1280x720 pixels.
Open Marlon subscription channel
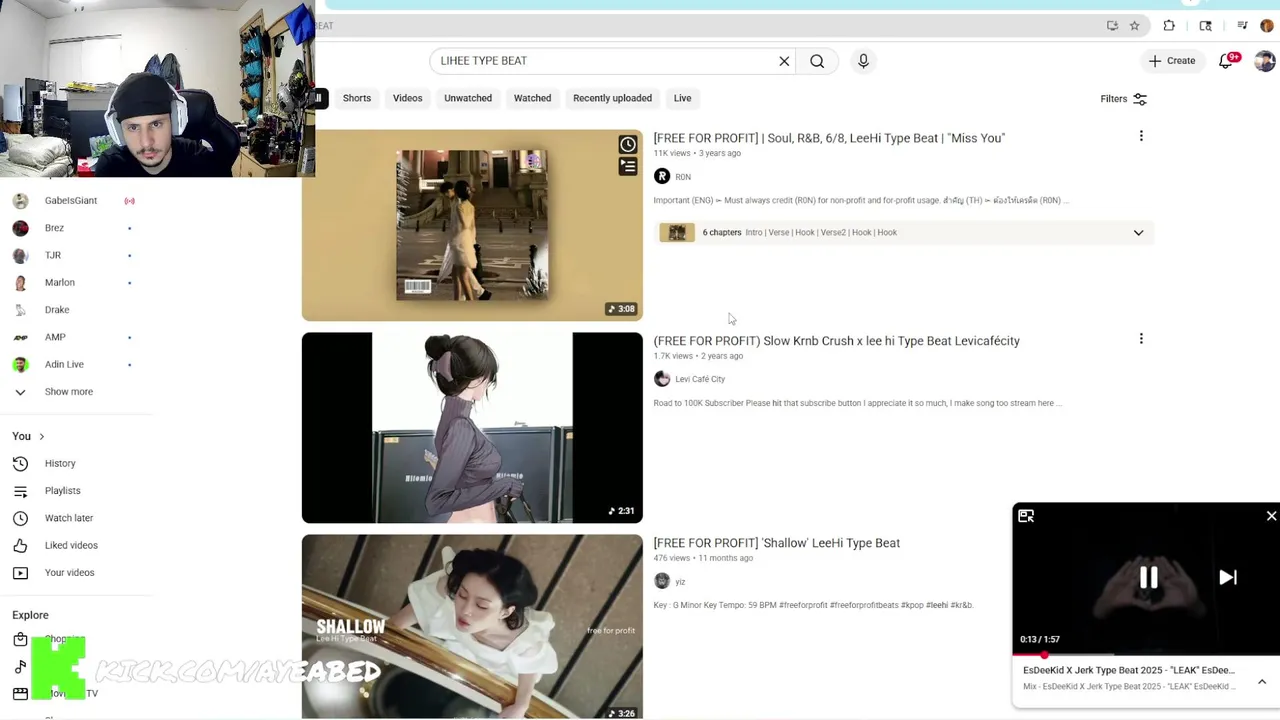59,282
